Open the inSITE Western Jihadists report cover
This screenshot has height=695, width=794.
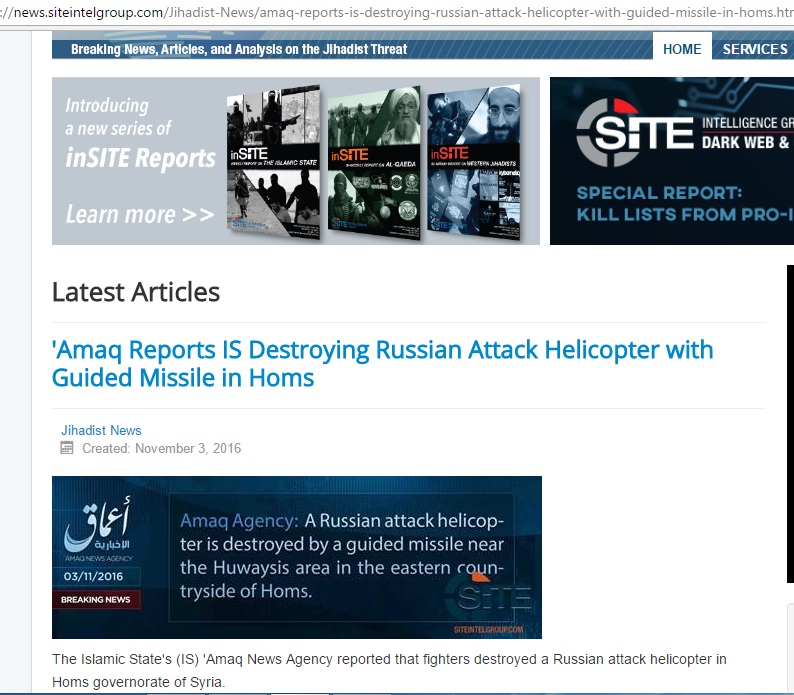473,162
